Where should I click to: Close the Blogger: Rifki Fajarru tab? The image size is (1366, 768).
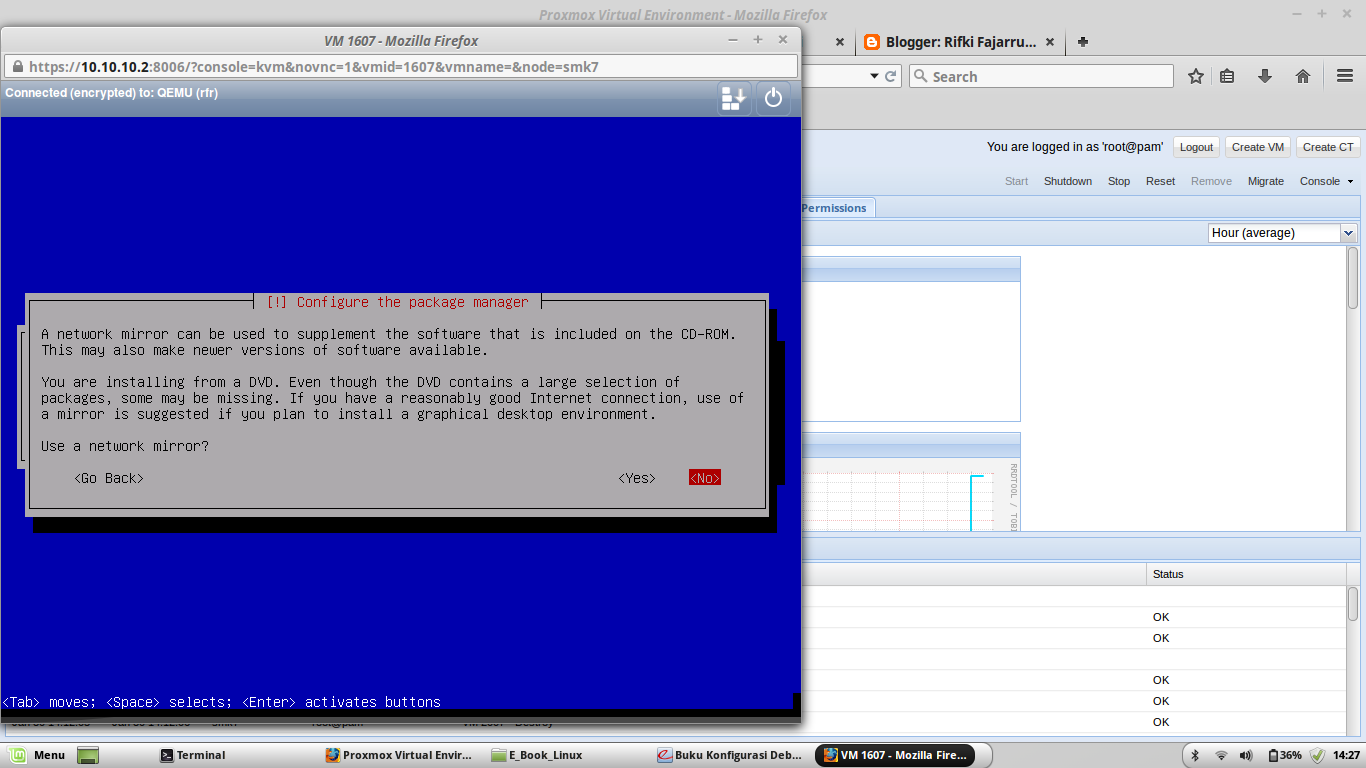click(x=1050, y=42)
